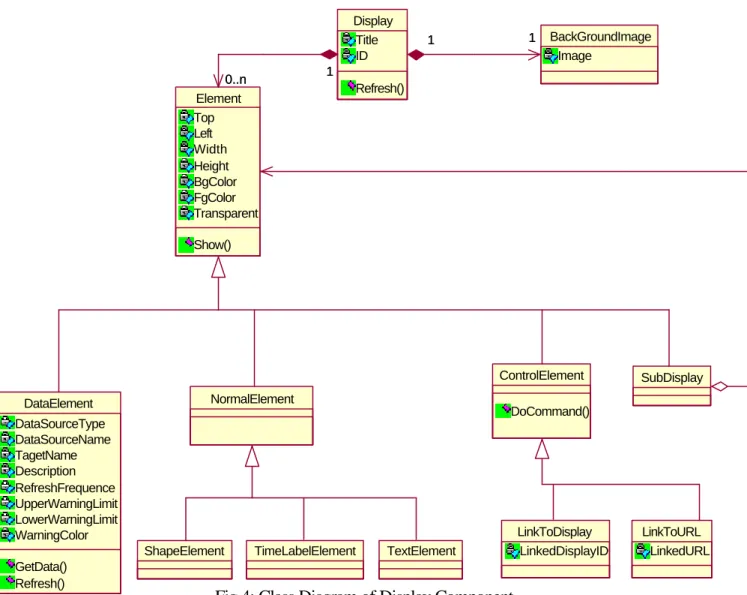Screen dimensions: 747x595
Task: Click the Transparent attribute text
Action: (x=226, y=213)
